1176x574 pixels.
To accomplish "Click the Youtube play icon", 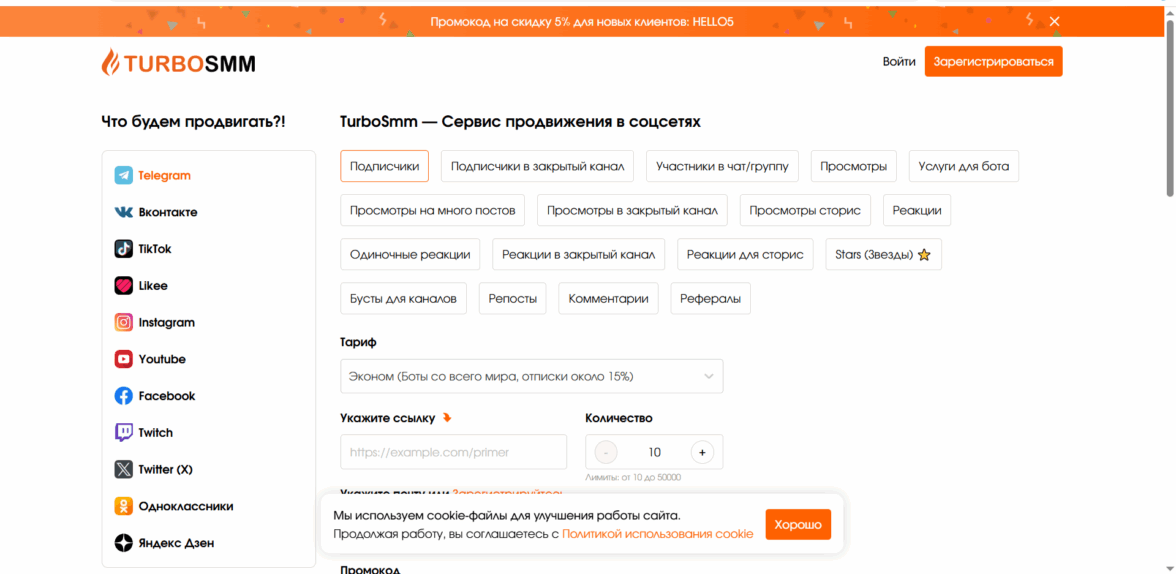I will (x=124, y=359).
